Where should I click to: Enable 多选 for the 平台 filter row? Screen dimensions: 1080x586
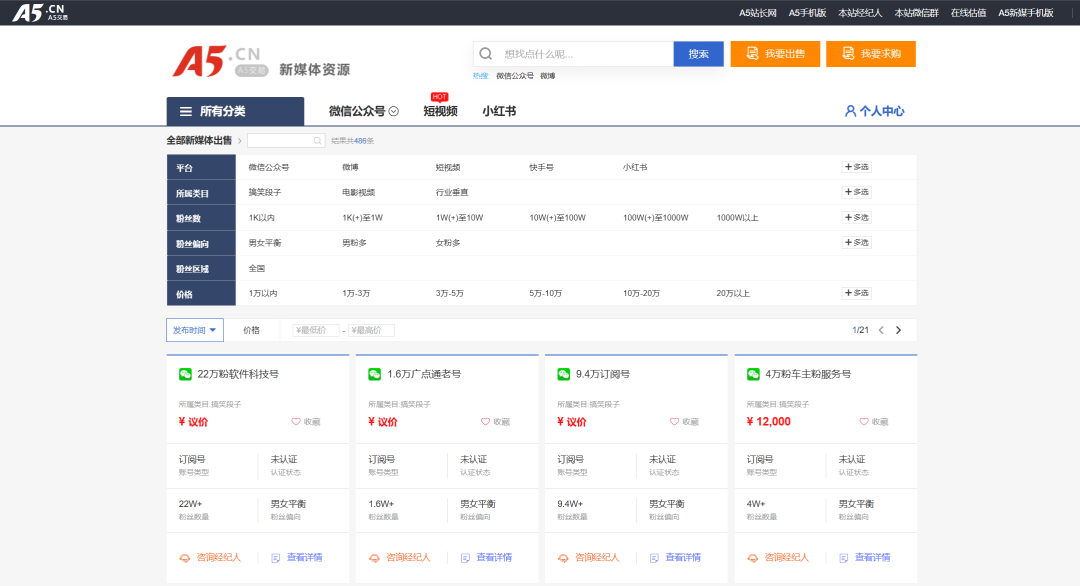pyautogui.click(x=857, y=167)
